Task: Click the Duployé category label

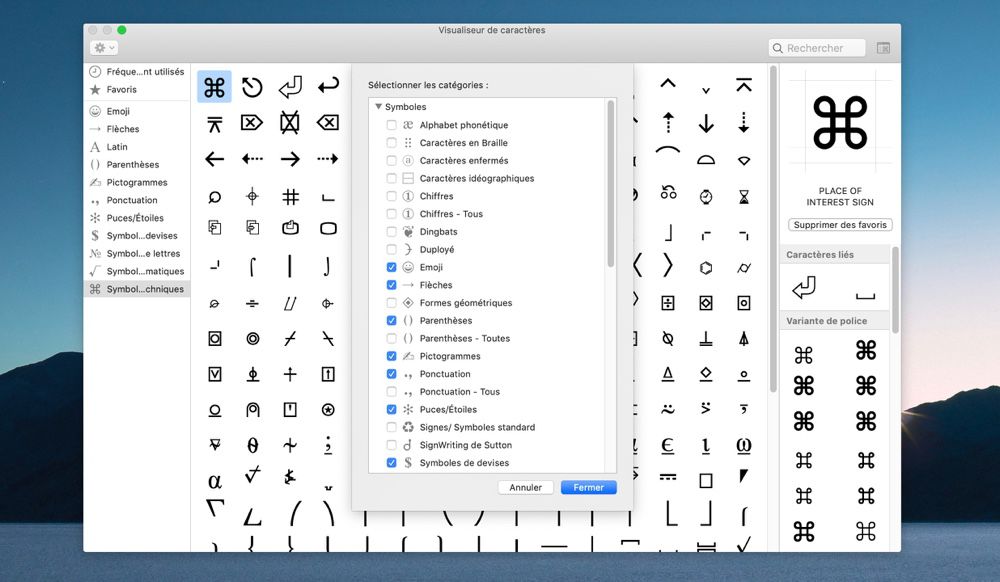Action: pos(437,249)
